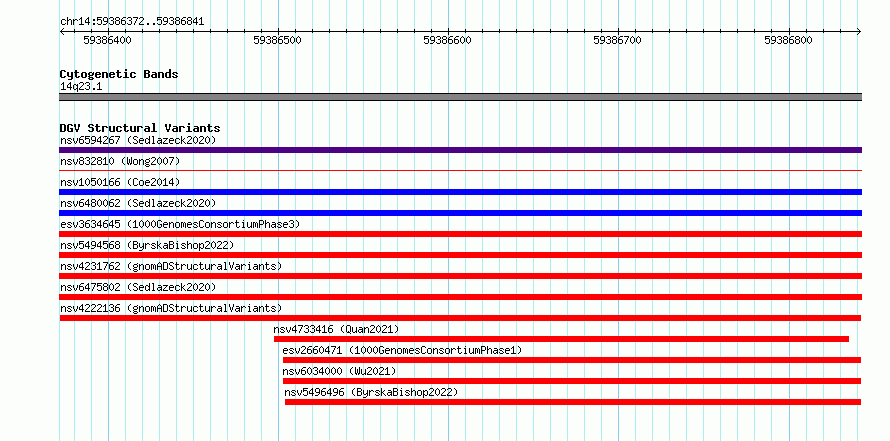Open esv2660471 (1000GenomesConsortiumPhase1) label
The image size is (890, 441).
402,350
